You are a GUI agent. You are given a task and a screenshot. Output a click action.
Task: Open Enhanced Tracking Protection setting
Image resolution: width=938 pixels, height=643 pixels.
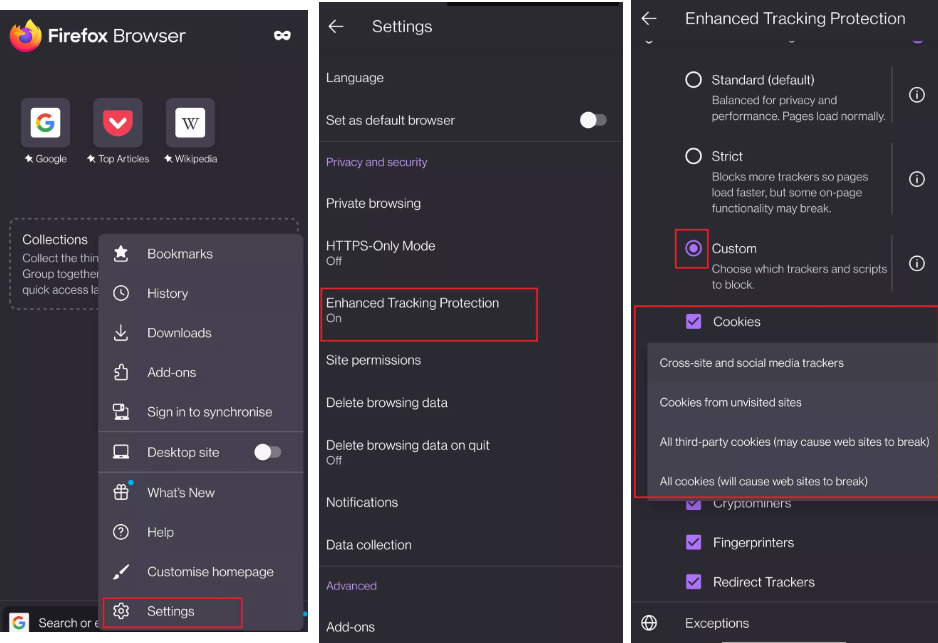tap(471, 310)
